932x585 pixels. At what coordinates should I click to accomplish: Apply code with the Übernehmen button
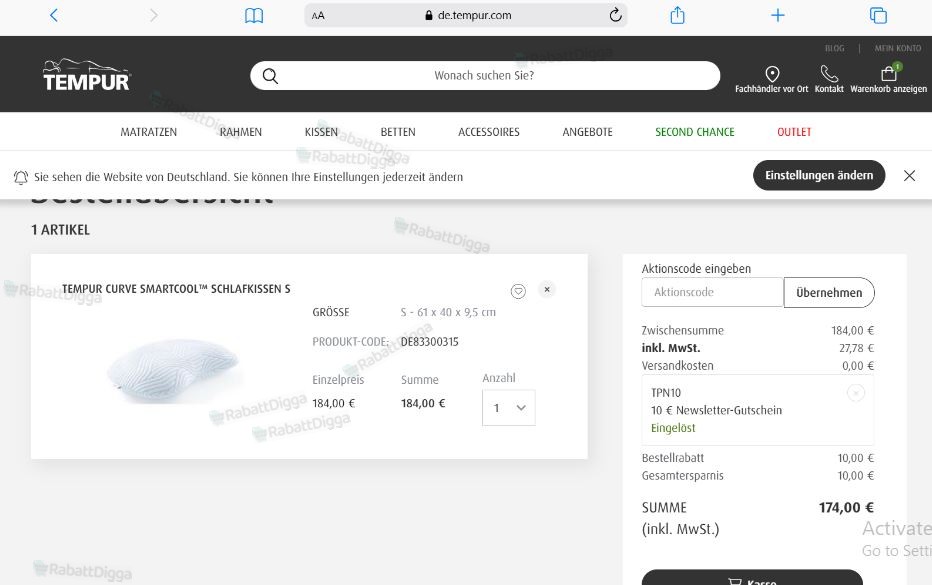tap(829, 292)
